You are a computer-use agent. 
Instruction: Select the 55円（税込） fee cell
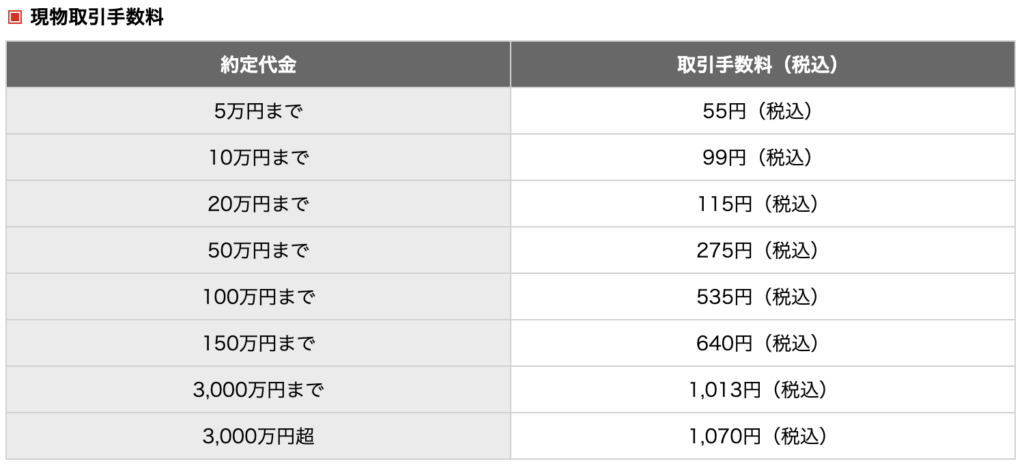(763, 111)
